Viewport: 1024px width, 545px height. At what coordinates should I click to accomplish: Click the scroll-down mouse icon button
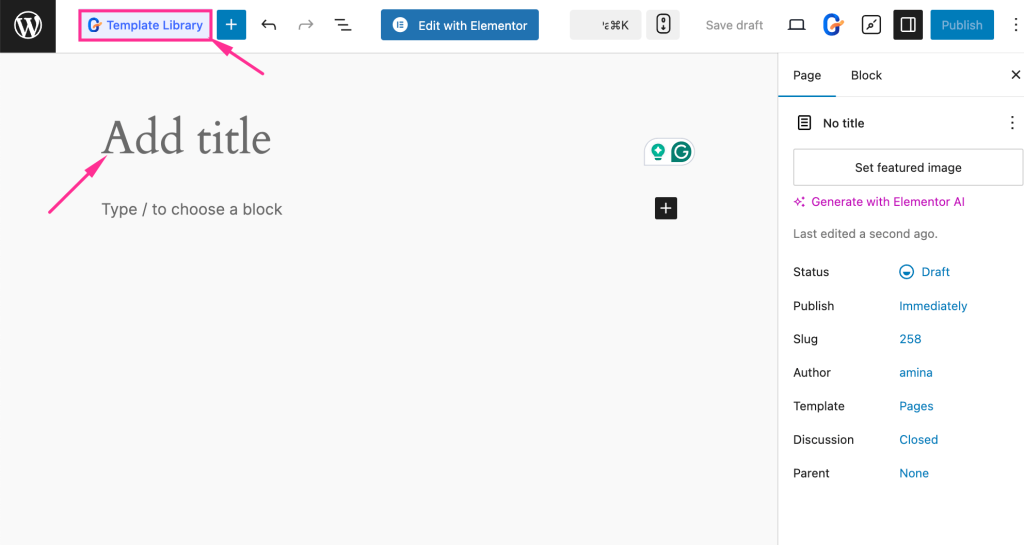(663, 25)
